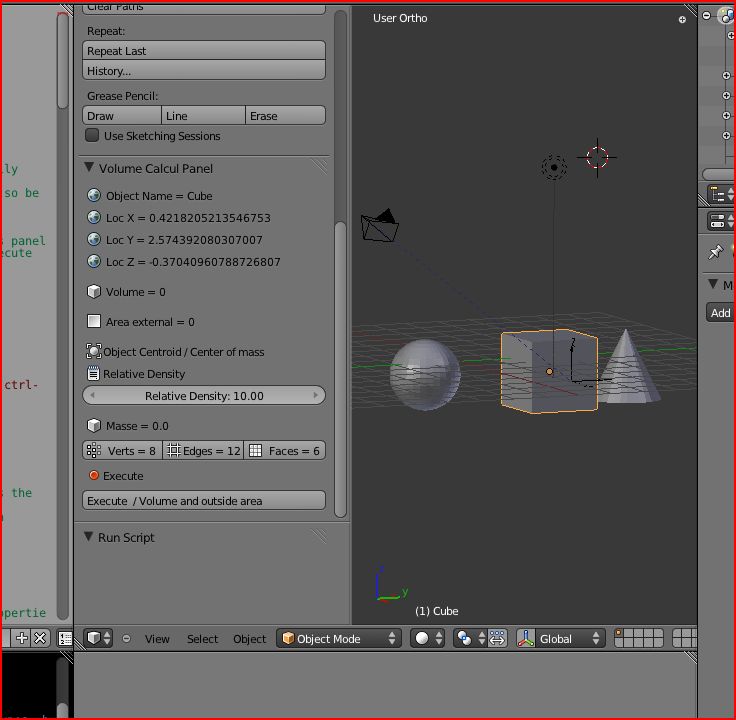Open Object Mode dropdown
The width and height of the screenshot is (736, 720).
coord(339,638)
